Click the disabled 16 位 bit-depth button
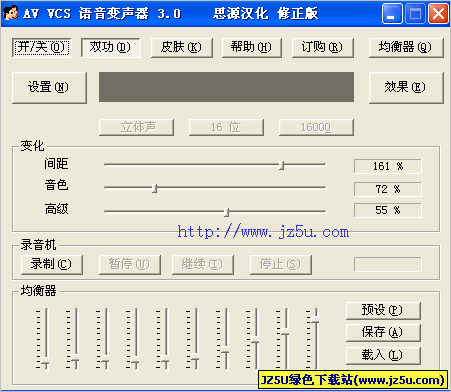 [x=226, y=127]
